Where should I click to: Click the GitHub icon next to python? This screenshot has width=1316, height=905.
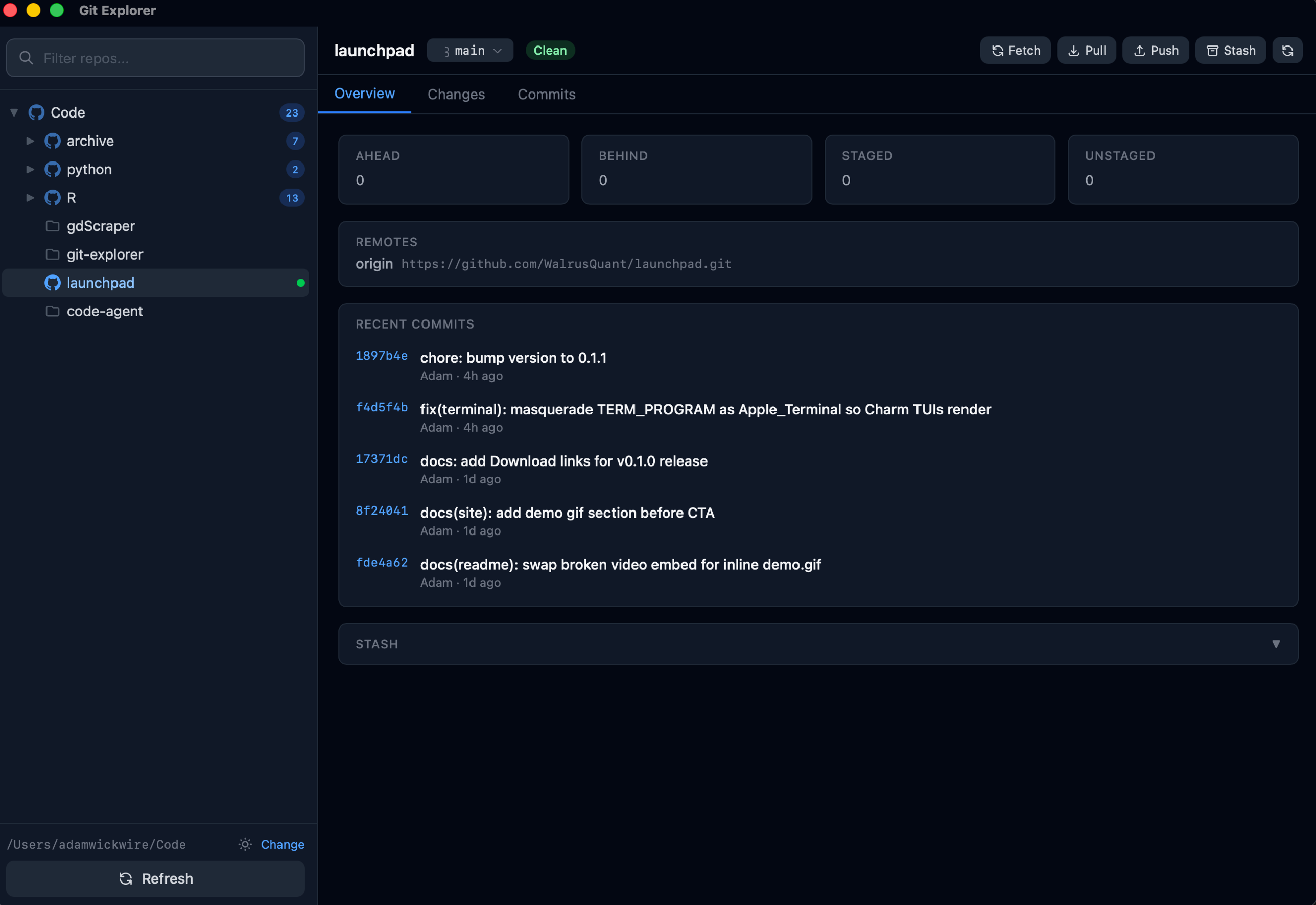tap(53, 169)
